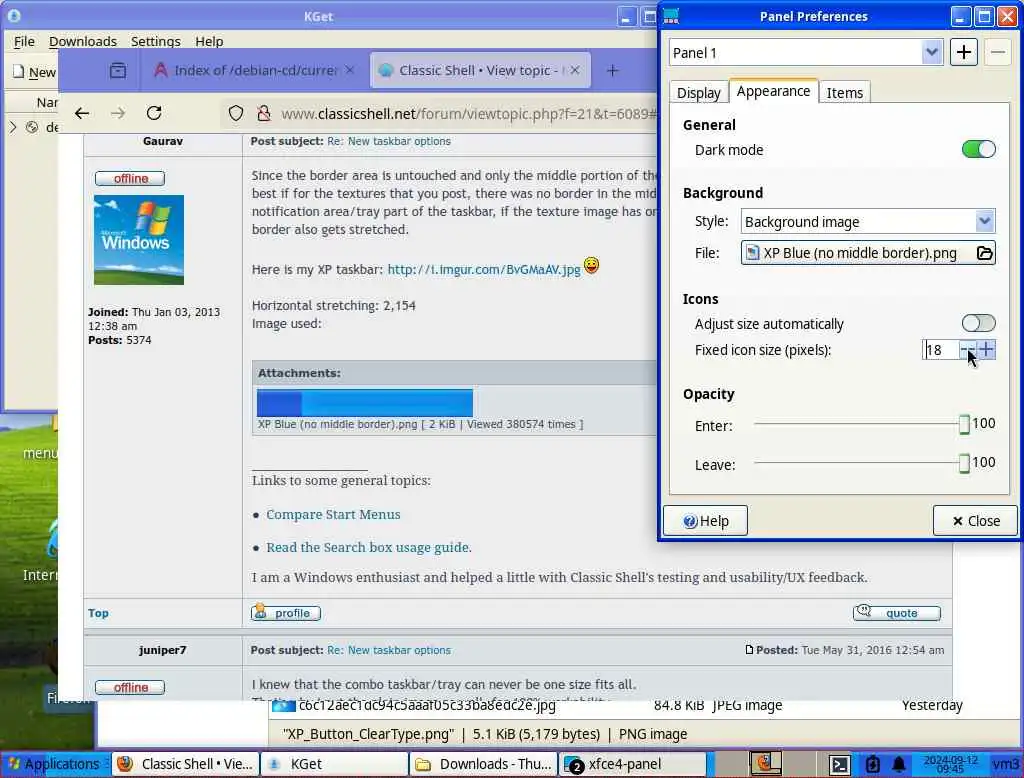1024x778 pixels.
Task: Remove the panel with minus button
Action: coord(997,52)
